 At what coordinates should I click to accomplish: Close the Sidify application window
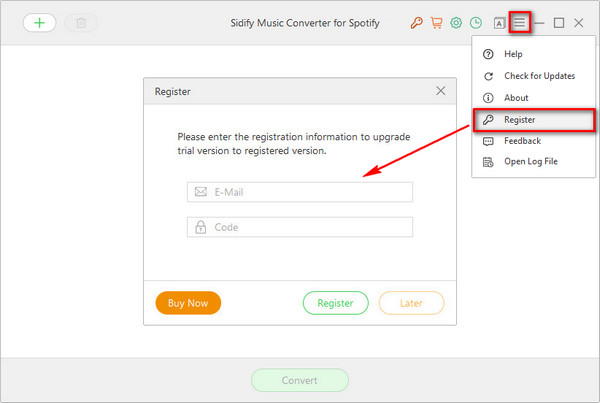tap(579, 23)
